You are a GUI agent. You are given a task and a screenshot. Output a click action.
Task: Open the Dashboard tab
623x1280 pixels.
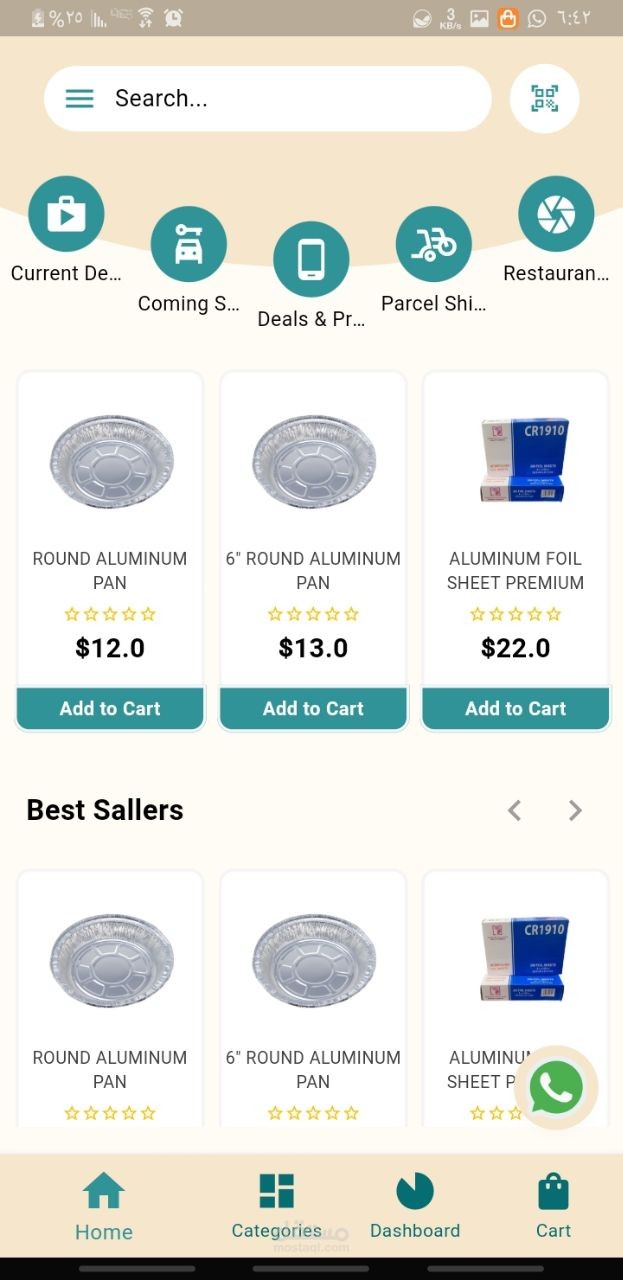pyautogui.click(x=415, y=1205)
